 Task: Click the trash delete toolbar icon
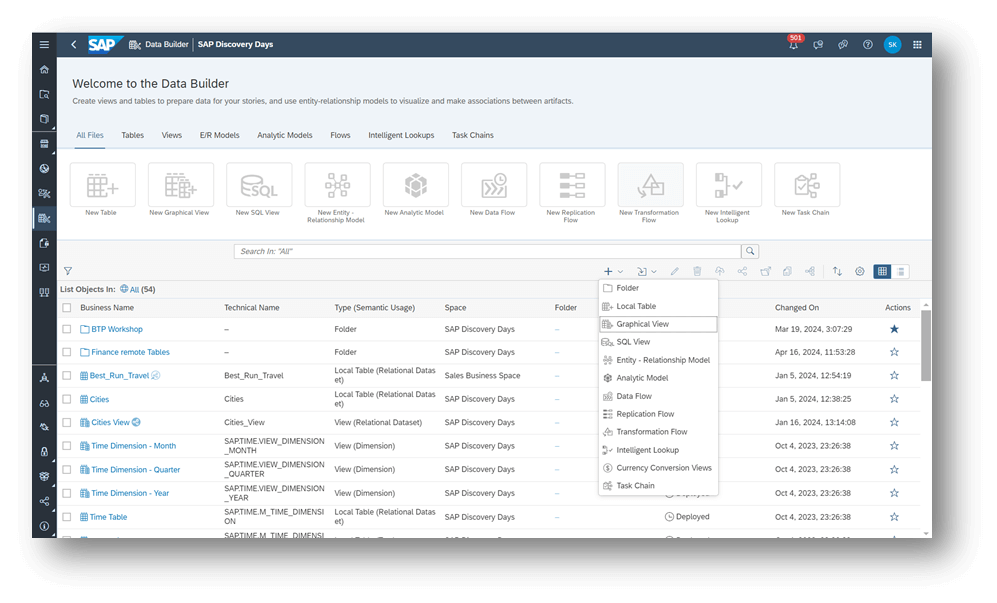tap(697, 272)
